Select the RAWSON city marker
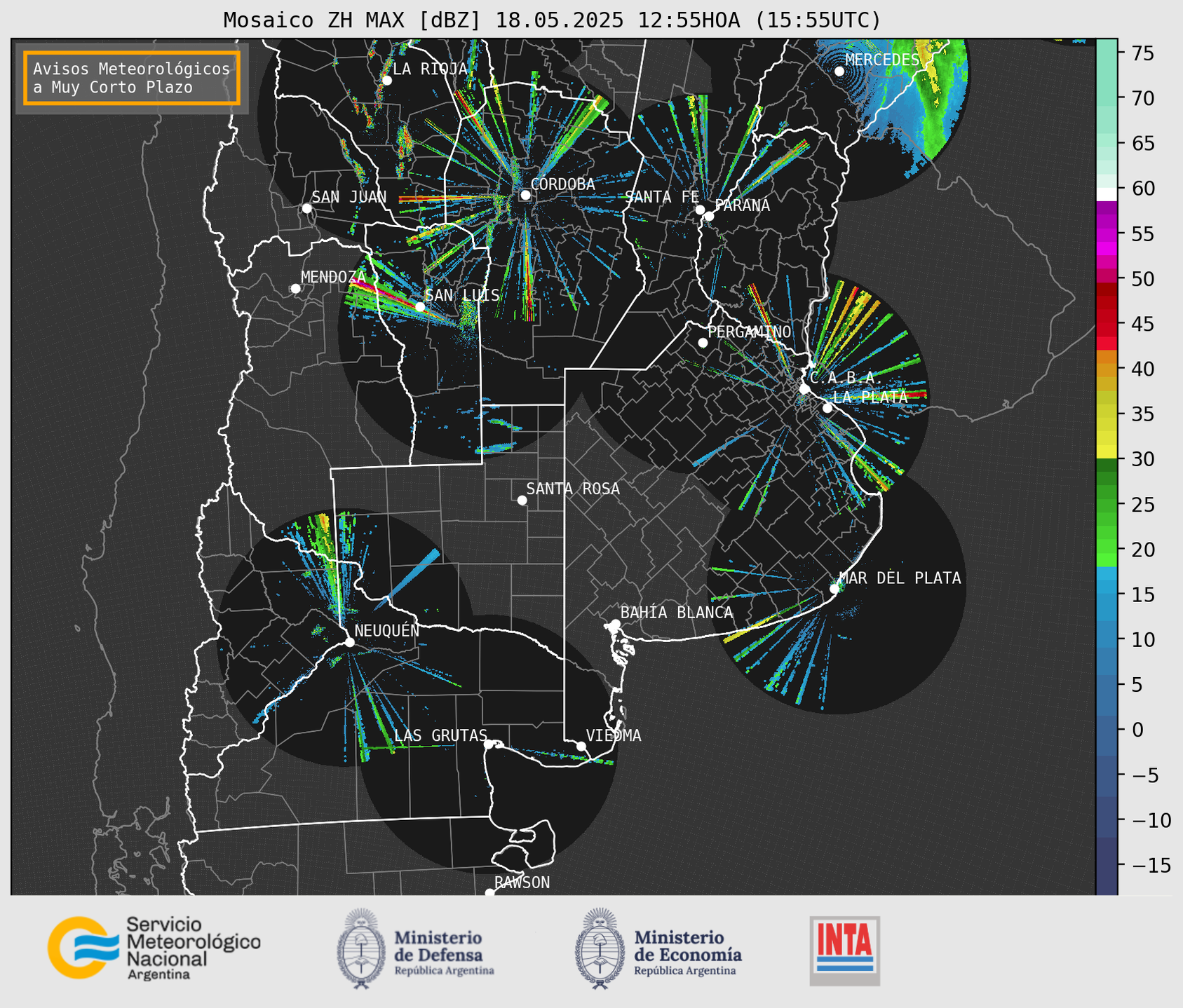 489,893
